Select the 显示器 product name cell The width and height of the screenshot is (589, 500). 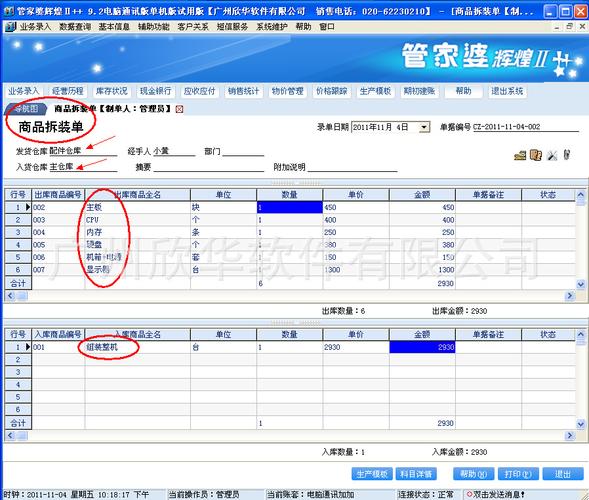click(137, 270)
